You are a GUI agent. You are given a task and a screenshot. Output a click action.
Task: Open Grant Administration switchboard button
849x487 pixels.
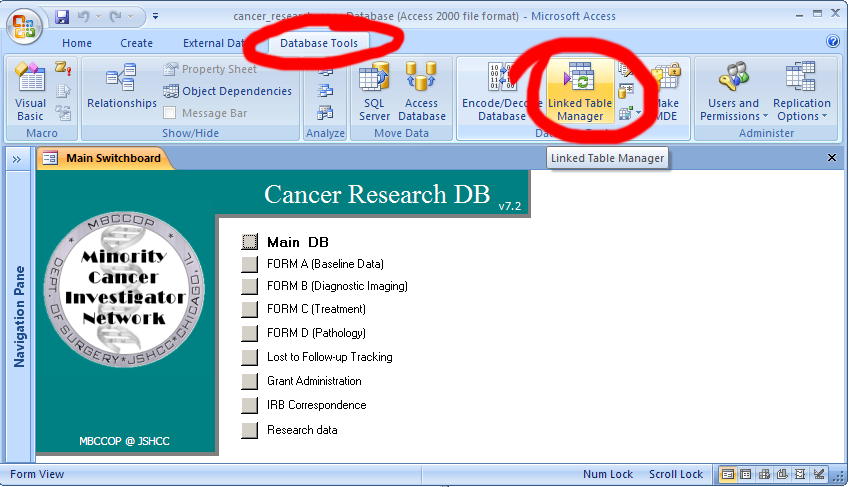(x=250, y=381)
